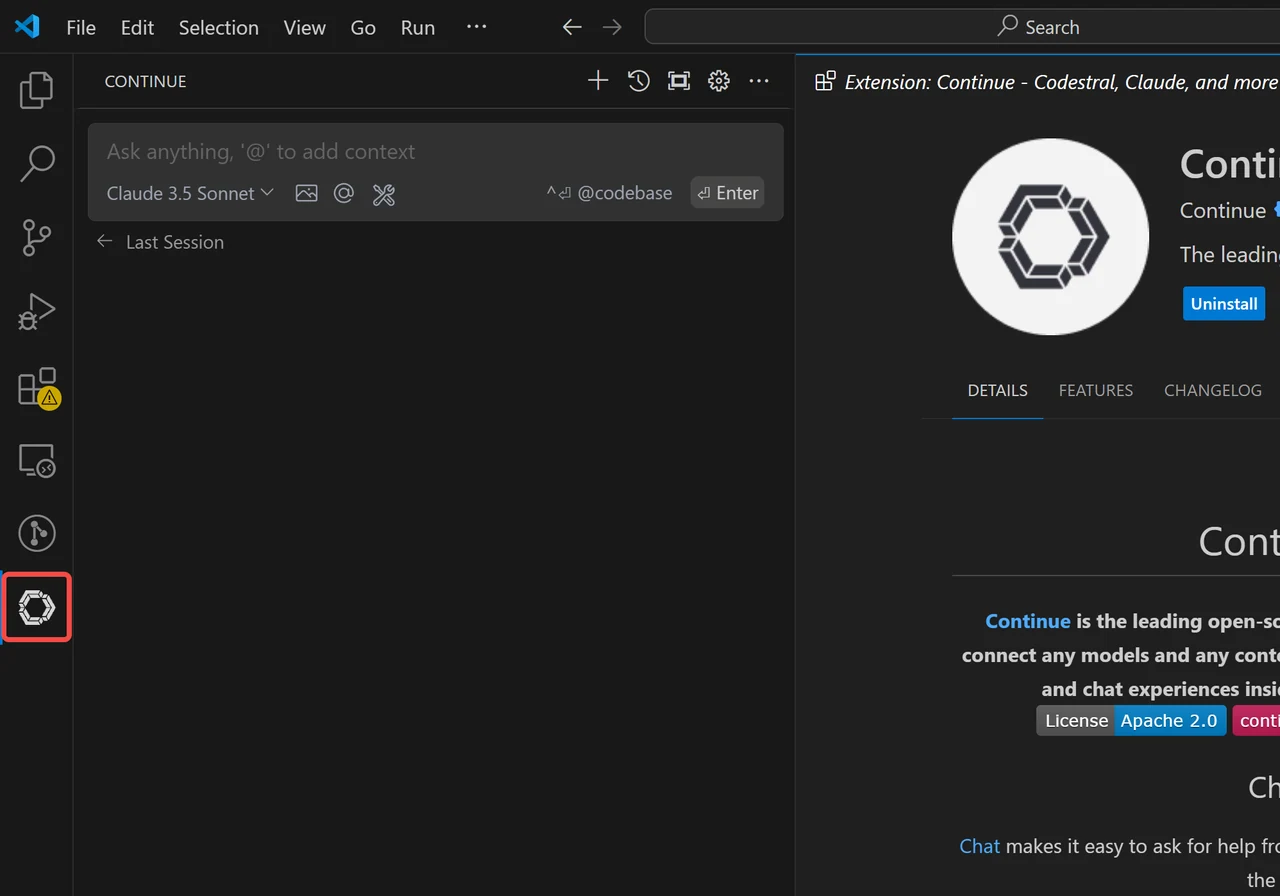This screenshot has width=1280, height=896.
Task: Toggle the tools wrench icon
Action: tap(384, 194)
